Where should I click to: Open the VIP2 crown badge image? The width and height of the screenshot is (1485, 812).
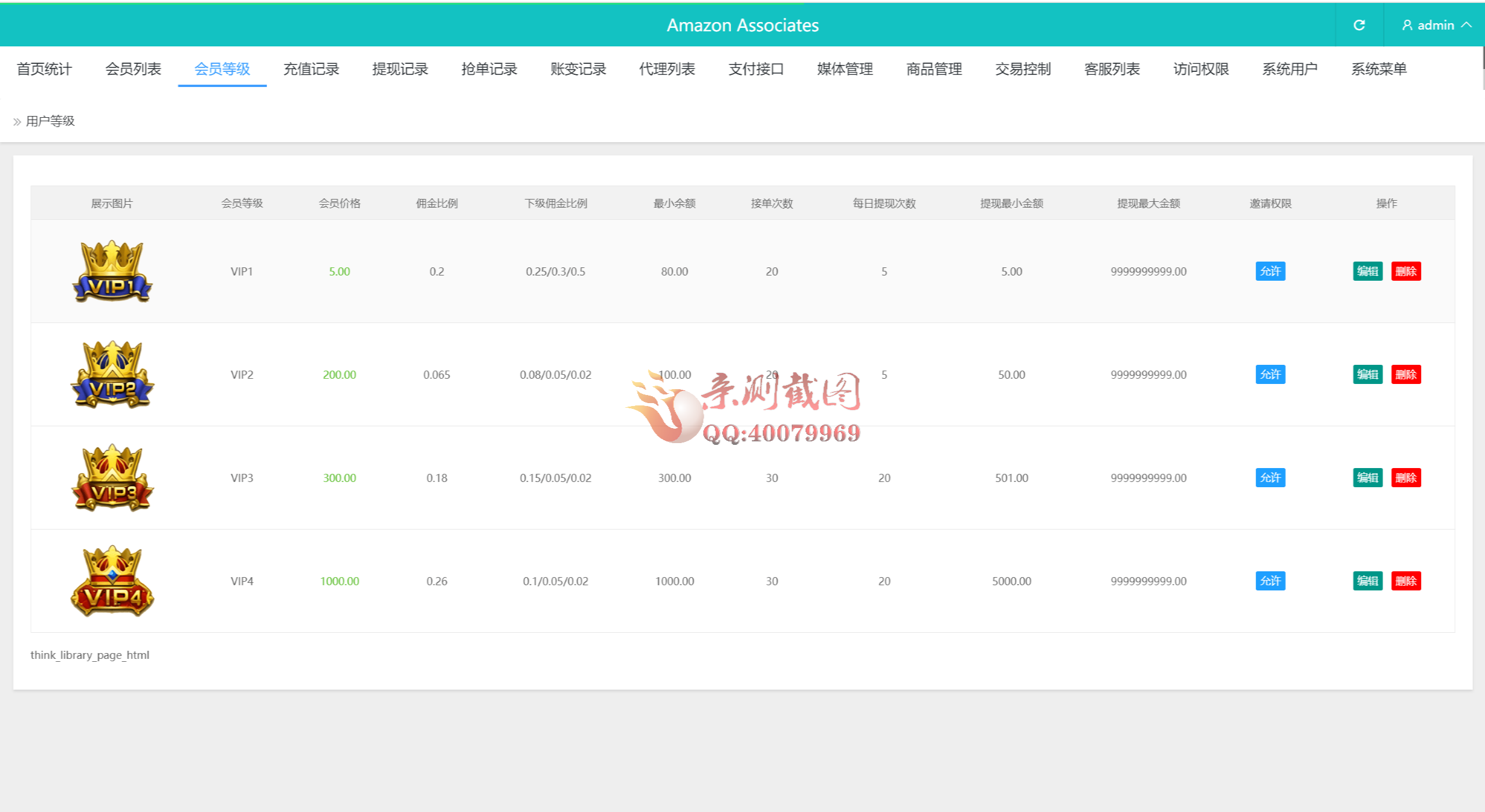(111, 375)
